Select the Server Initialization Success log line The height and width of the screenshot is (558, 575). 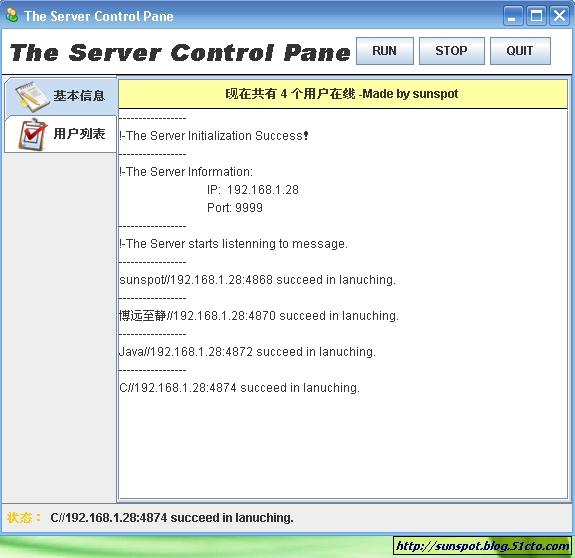(x=214, y=136)
